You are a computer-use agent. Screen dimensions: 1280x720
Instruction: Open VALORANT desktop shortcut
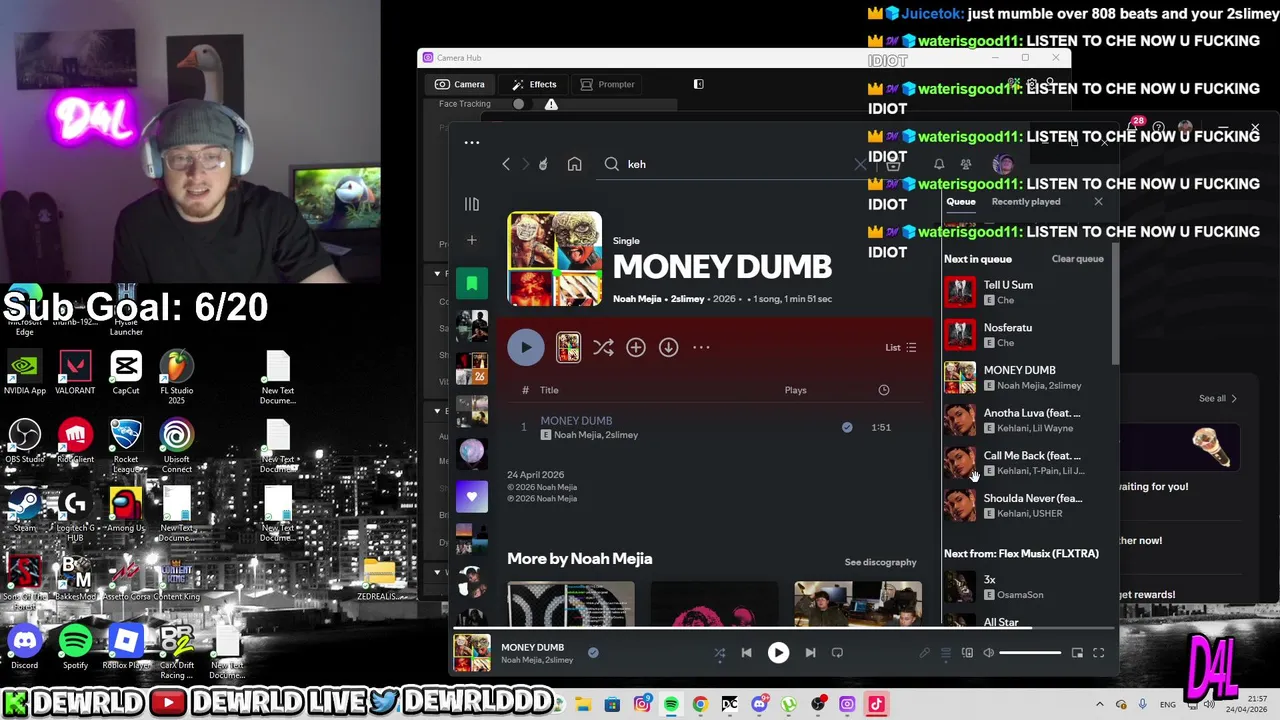pyautogui.click(x=75, y=372)
